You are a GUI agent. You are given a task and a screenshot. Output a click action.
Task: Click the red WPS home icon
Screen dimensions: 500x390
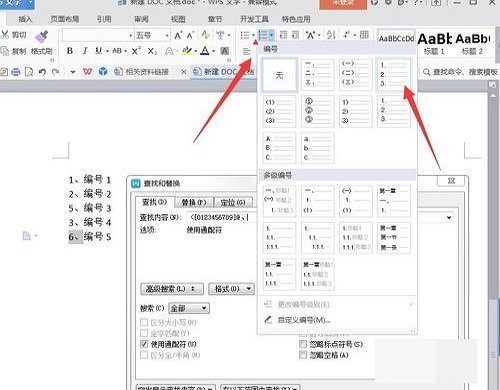point(87,71)
